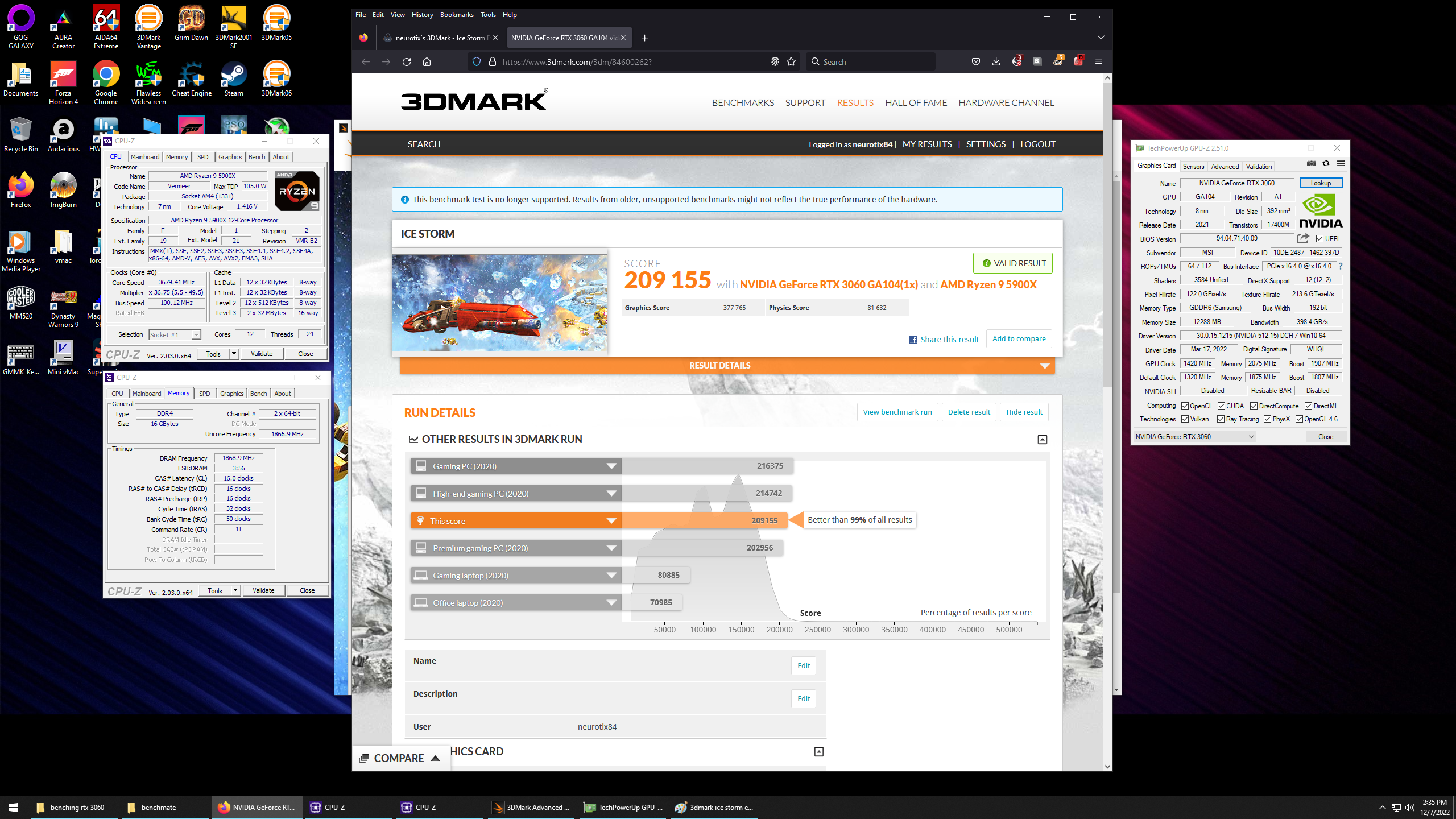
Task: Reload the page in Firefox
Action: (407, 62)
